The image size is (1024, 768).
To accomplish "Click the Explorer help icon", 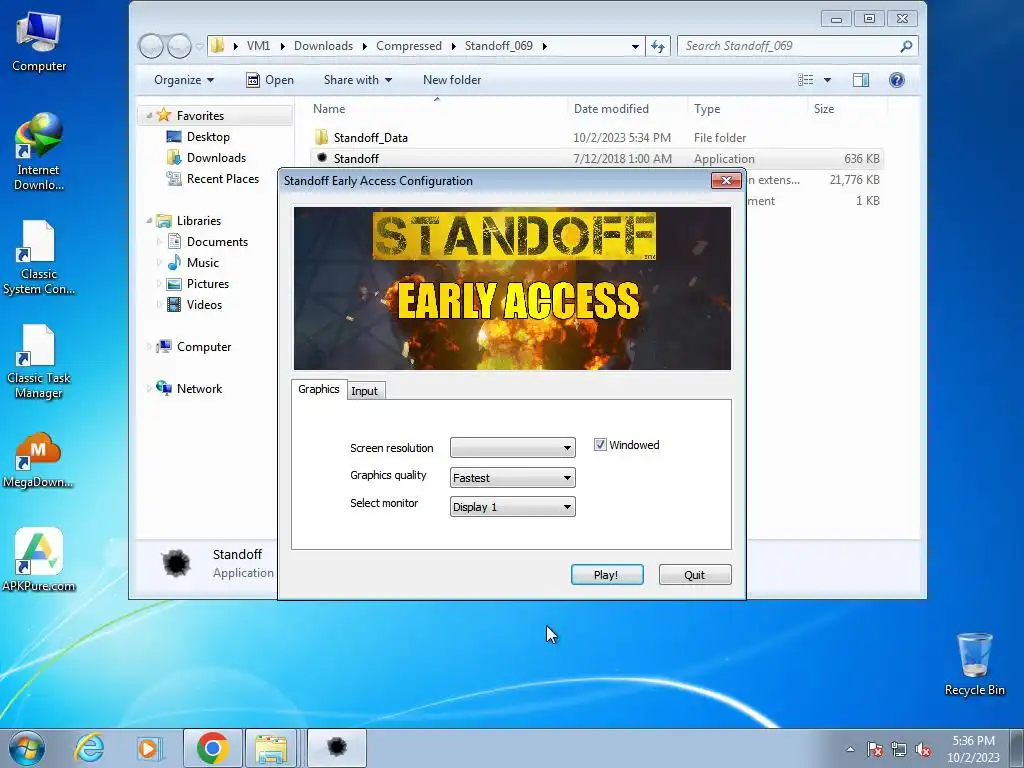I will point(897,80).
